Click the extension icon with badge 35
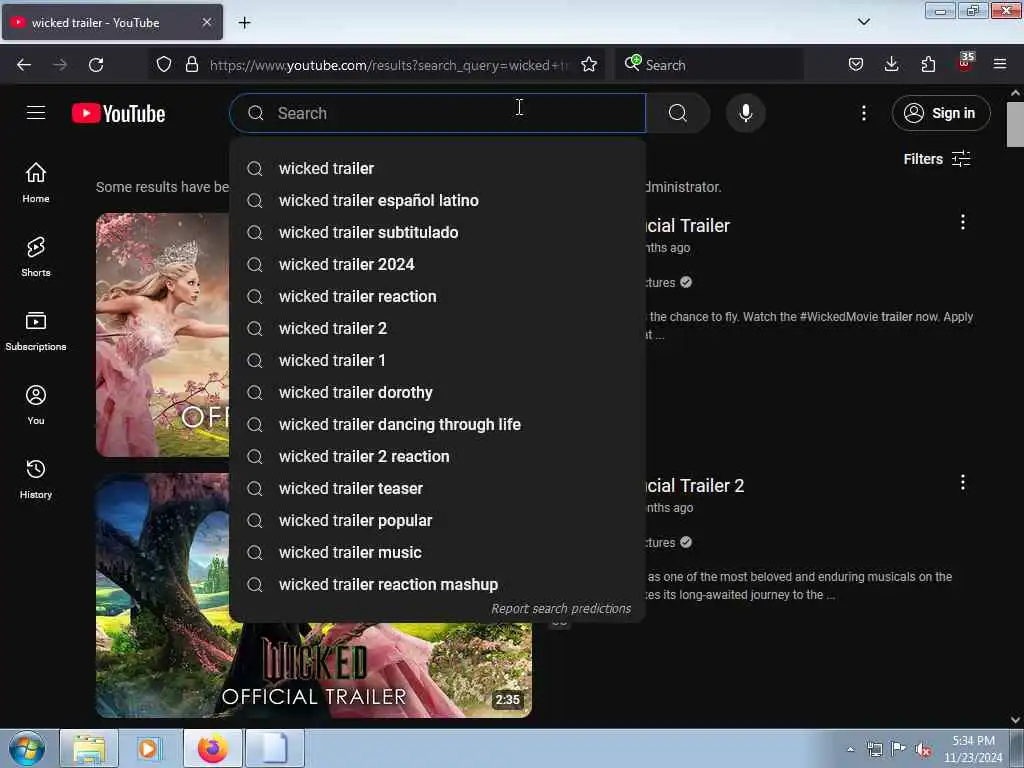Image resolution: width=1024 pixels, height=768 pixels. coord(965,63)
